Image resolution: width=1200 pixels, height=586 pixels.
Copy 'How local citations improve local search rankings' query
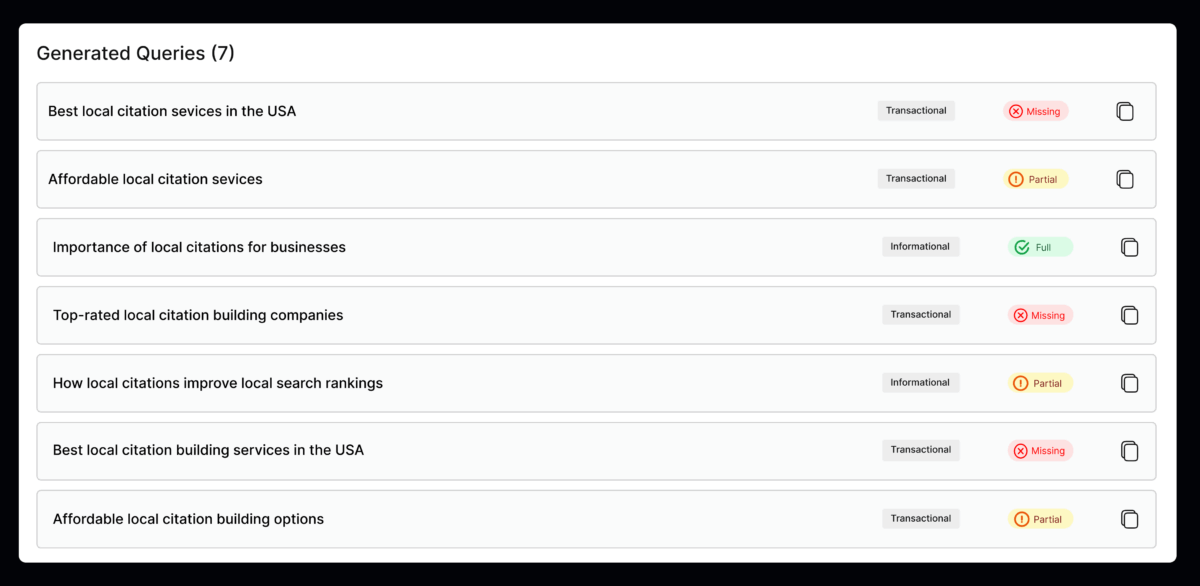coord(1129,383)
